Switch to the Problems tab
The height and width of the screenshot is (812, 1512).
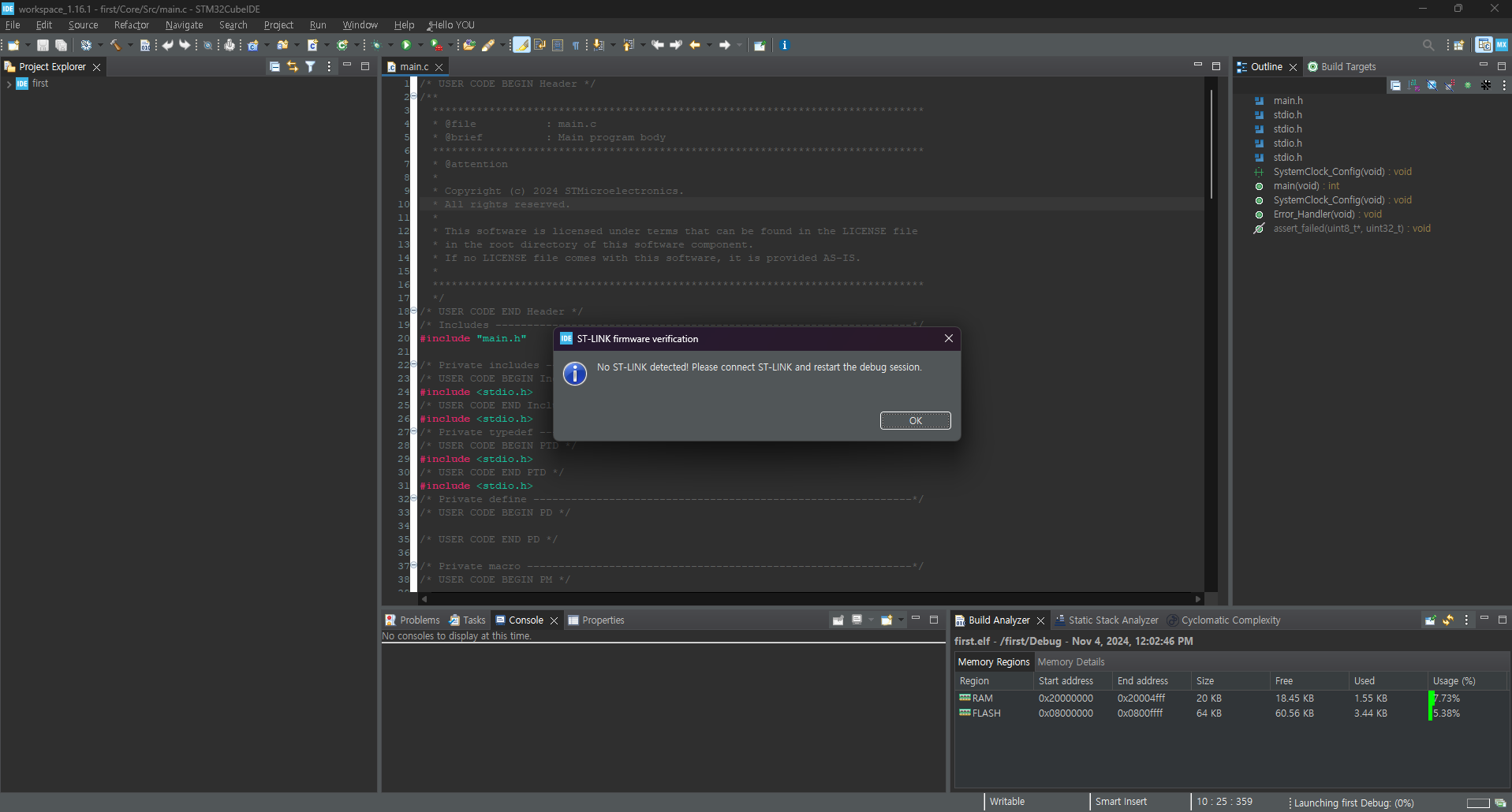413,620
